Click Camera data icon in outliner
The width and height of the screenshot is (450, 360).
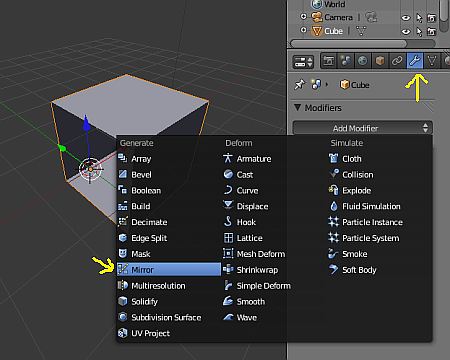point(371,17)
